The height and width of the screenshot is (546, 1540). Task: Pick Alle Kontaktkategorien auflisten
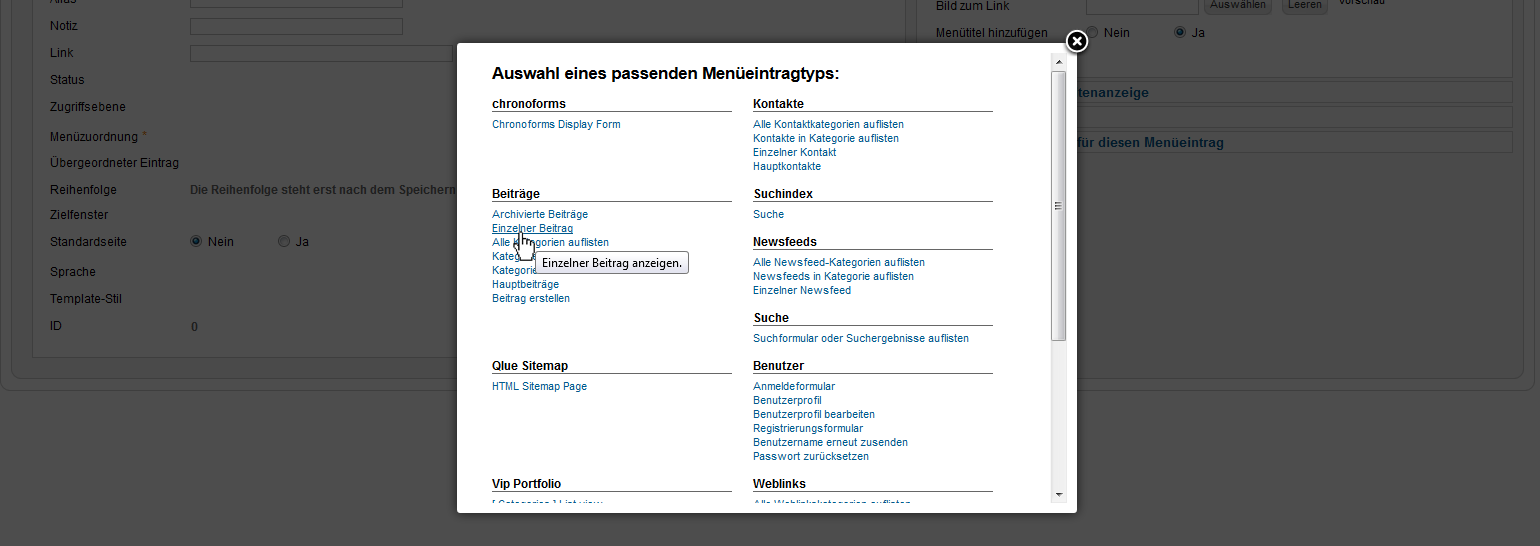828,124
